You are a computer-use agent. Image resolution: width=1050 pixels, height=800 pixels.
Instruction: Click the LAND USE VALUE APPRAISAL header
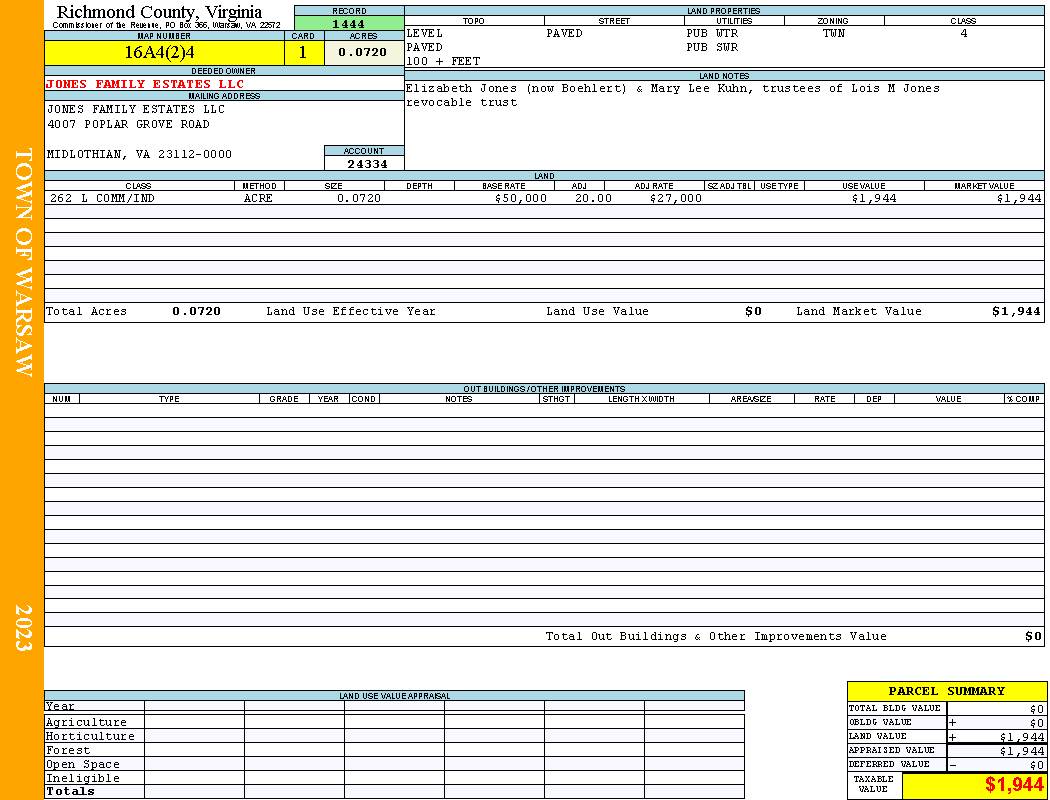394,696
